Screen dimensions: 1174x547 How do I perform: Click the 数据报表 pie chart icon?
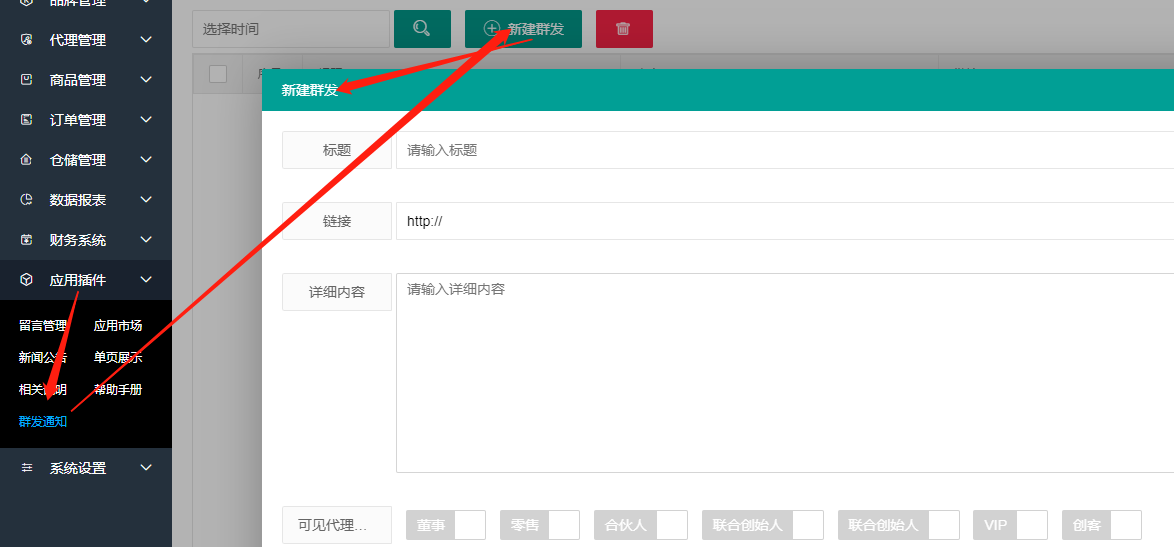point(27,200)
